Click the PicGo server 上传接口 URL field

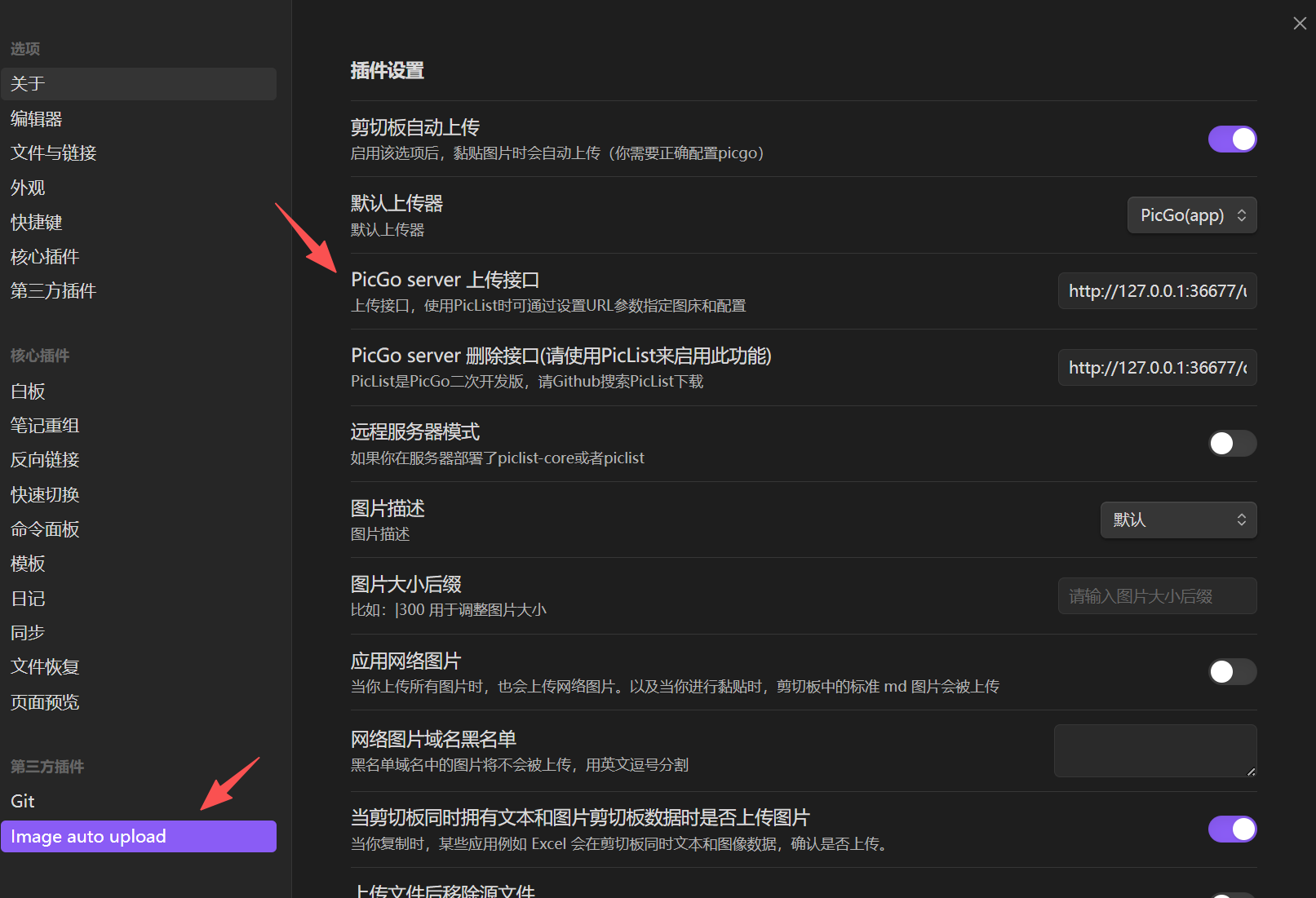1156,291
